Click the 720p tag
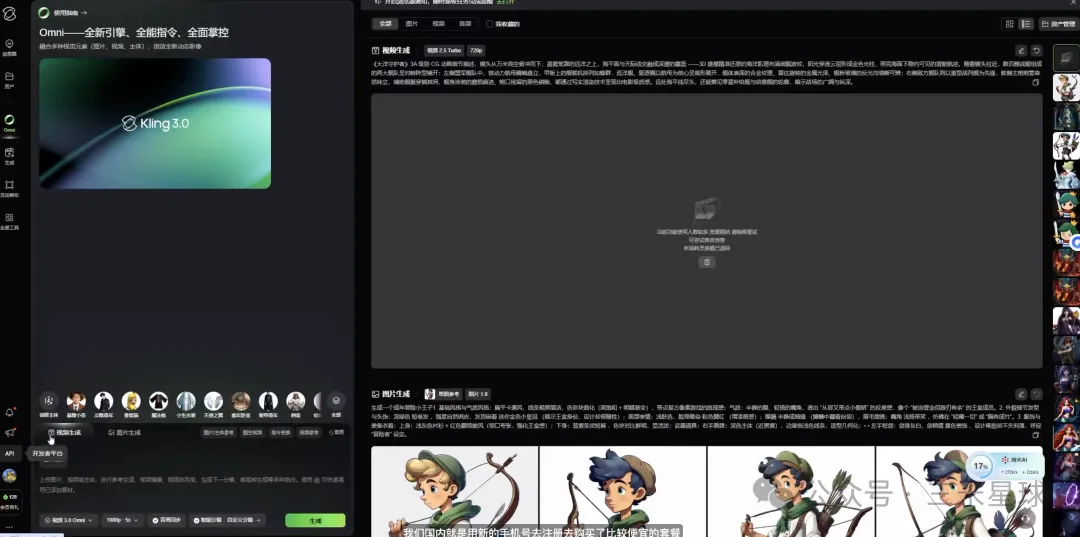The width and height of the screenshot is (1080, 537). [x=476, y=50]
